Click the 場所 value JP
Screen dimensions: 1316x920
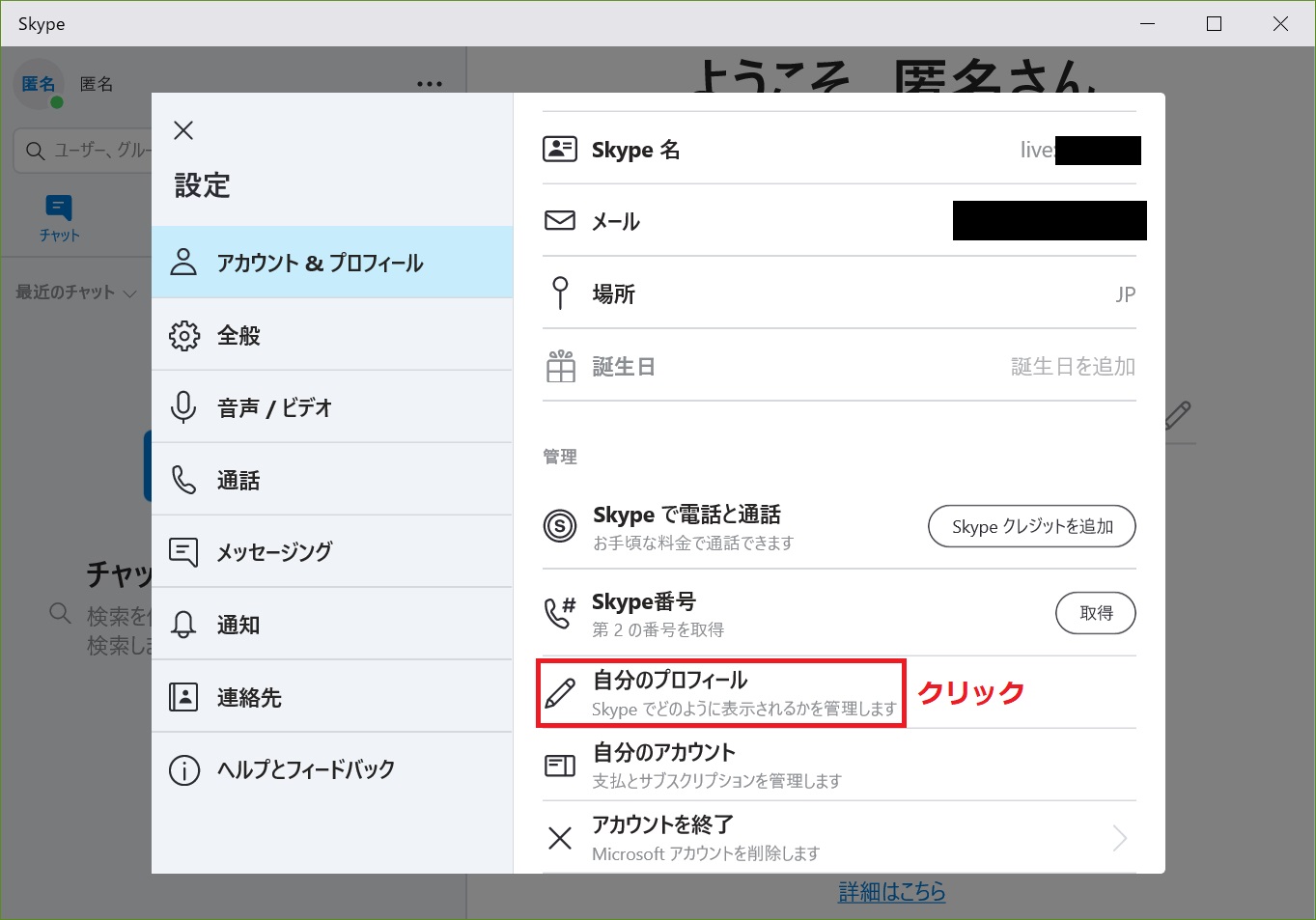pos(1126,293)
